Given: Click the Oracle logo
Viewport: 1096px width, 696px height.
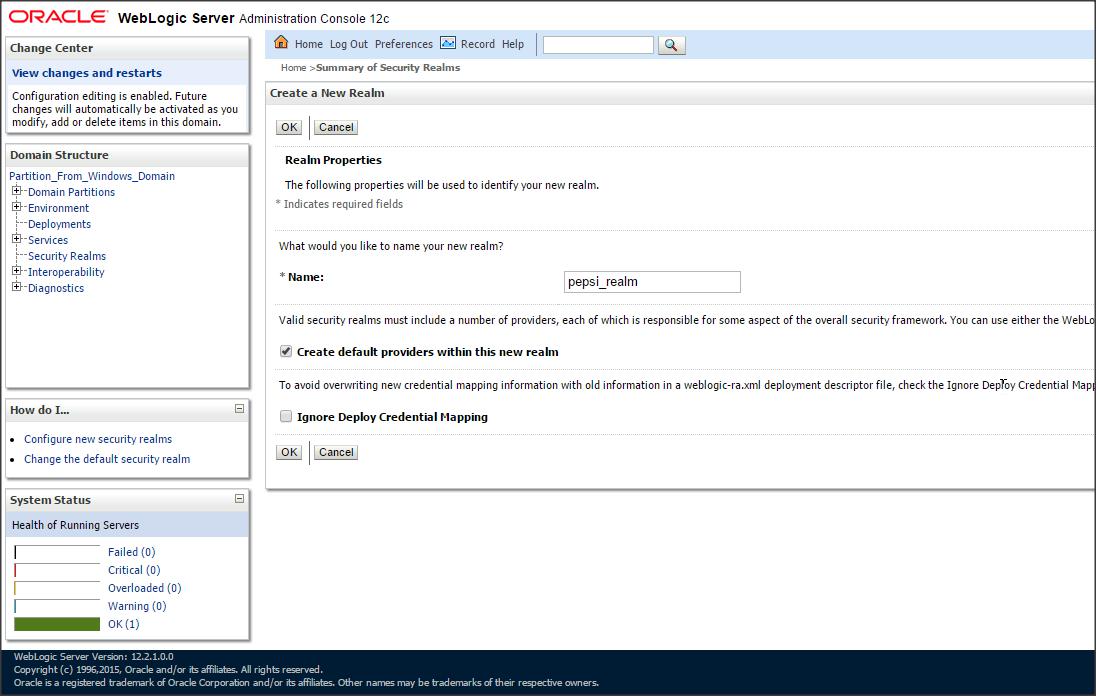Looking at the screenshot, I should click(58, 17).
